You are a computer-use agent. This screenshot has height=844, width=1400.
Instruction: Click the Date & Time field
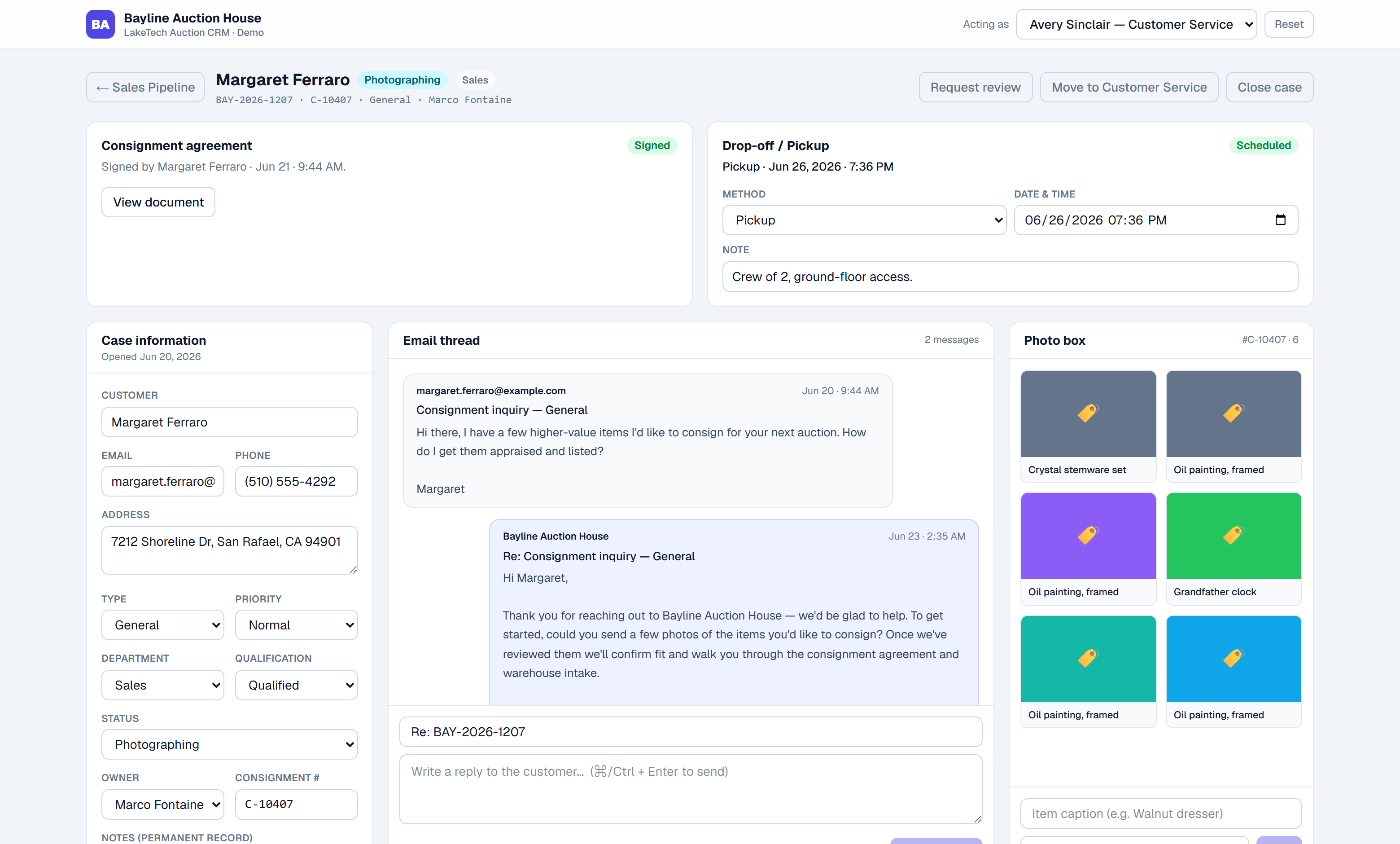click(1156, 220)
